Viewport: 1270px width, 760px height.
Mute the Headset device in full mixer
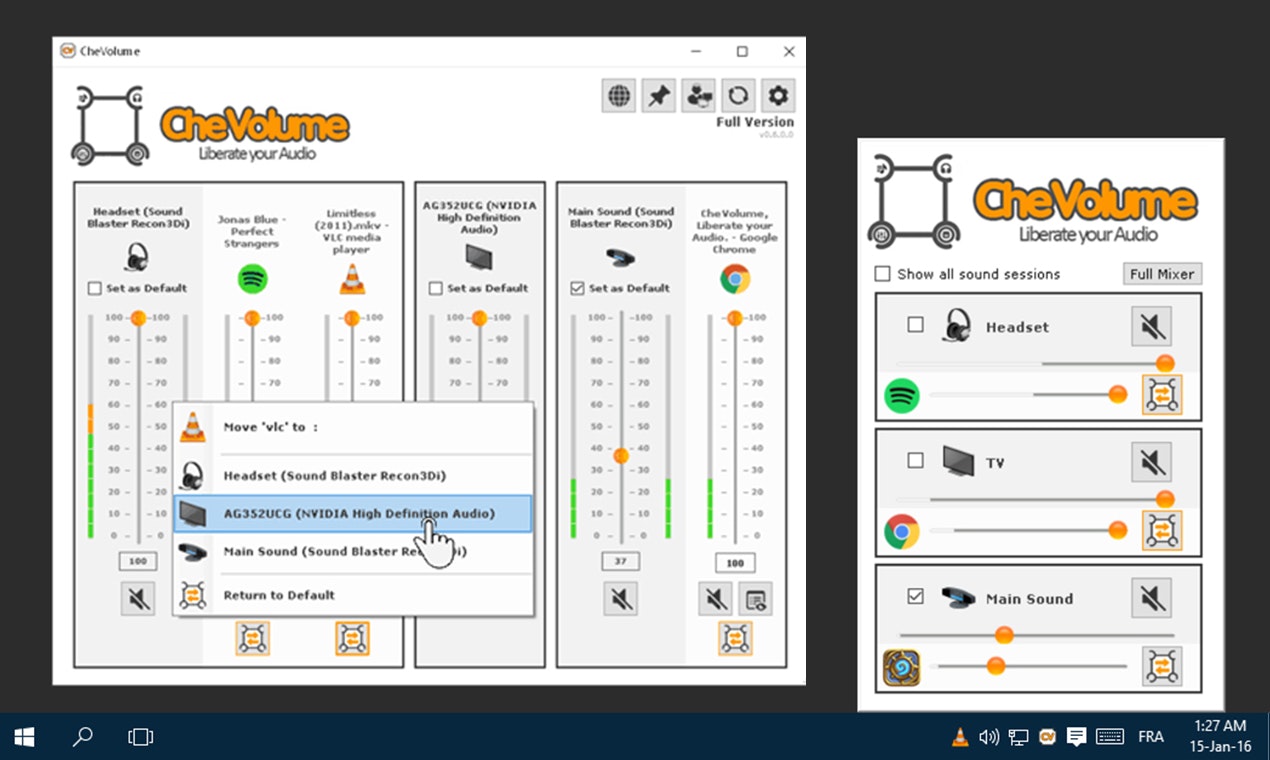click(138, 599)
